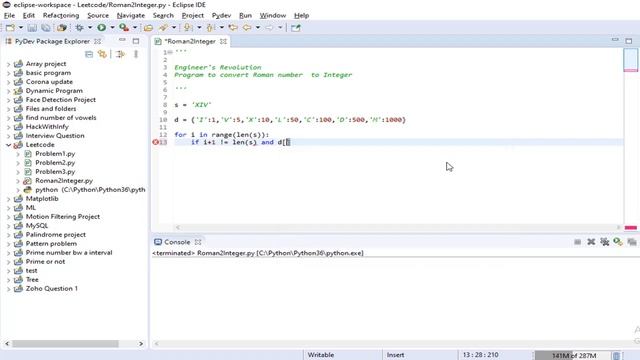640x360 pixels.
Task: Toggle Link with Editor in Package Explorer
Action: [x=102, y=54]
